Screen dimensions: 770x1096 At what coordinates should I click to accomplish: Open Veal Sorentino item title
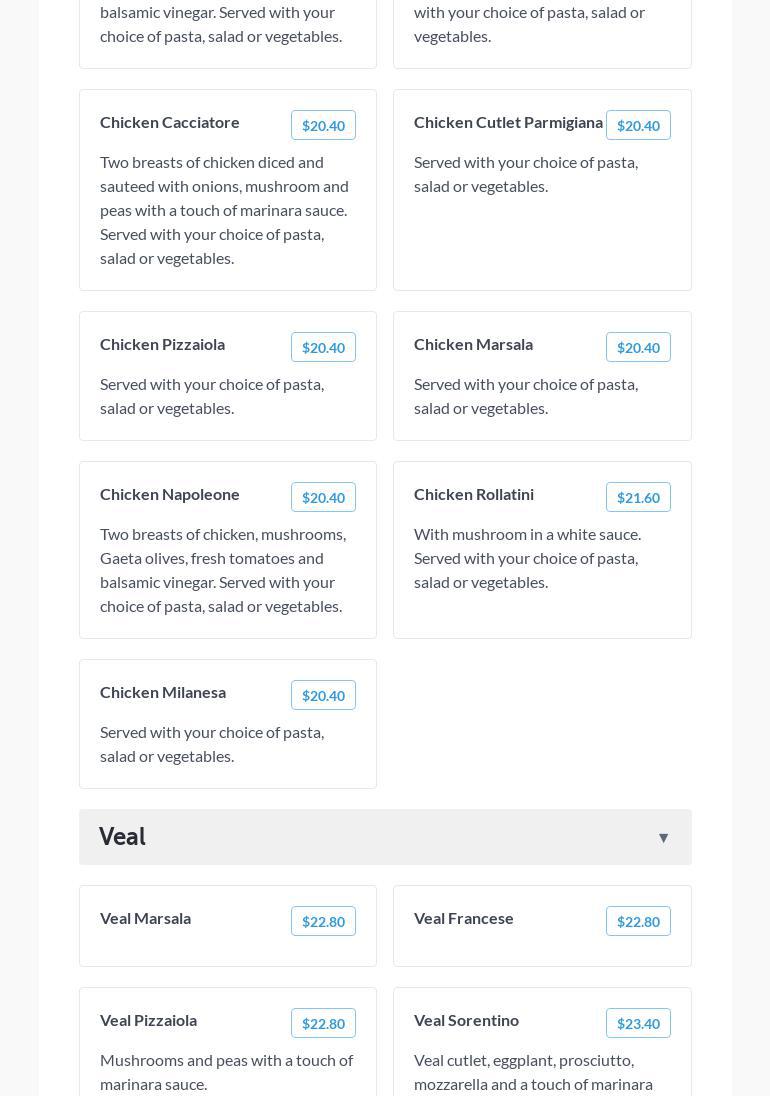(466, 1020)
